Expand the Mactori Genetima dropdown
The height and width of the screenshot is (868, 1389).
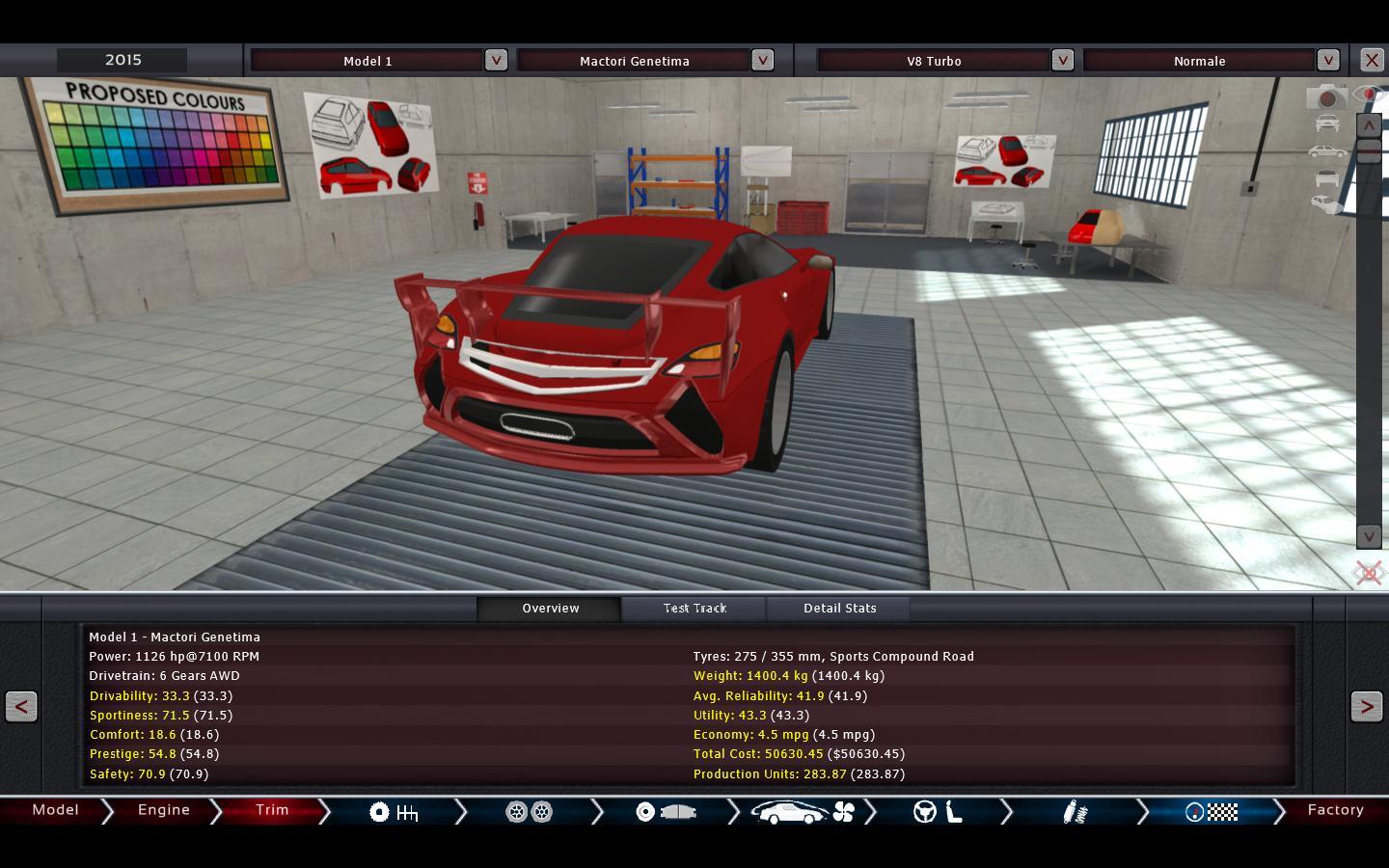(x=762, y=60)
